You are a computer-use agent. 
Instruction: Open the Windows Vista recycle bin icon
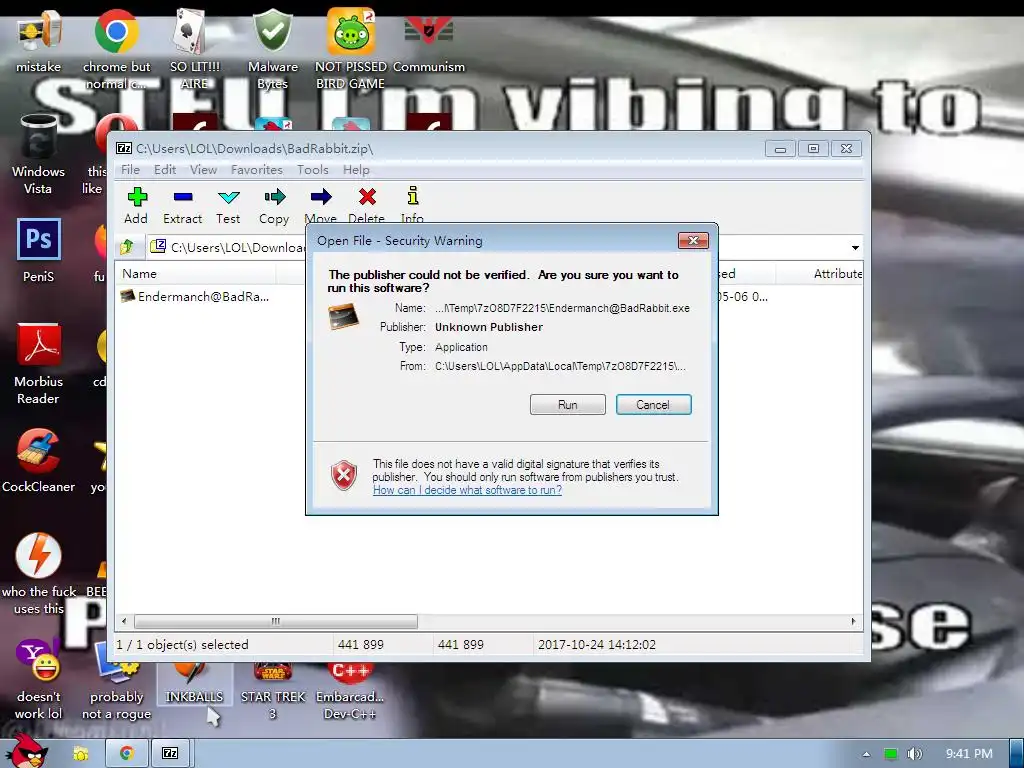pyautogui.click(x=39, y=154)
